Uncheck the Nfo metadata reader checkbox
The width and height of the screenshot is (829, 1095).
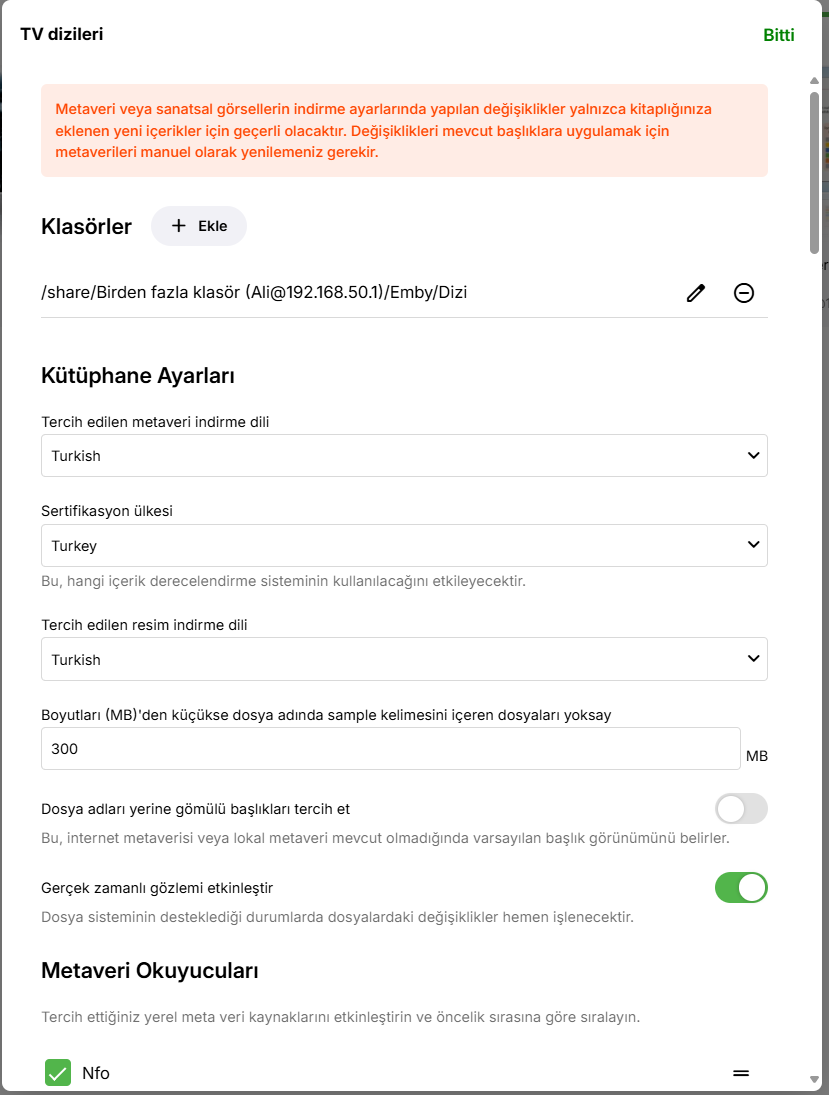click(58, 1073)
